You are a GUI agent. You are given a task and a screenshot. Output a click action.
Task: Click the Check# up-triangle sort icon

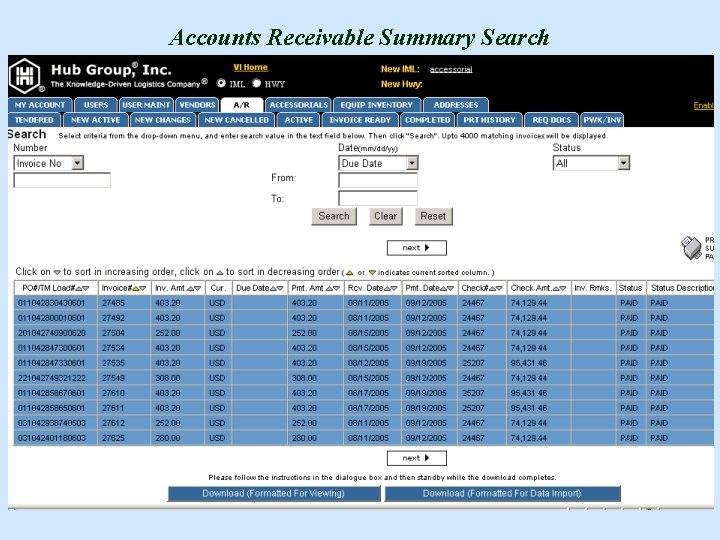click(x=491, y=288)
